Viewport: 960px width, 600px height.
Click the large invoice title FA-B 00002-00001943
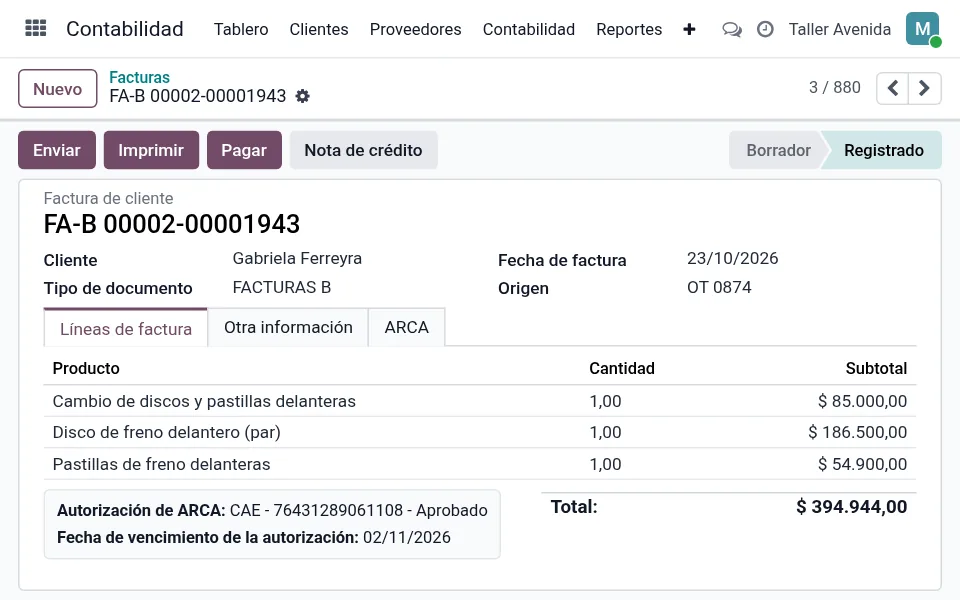coord(171,224)
